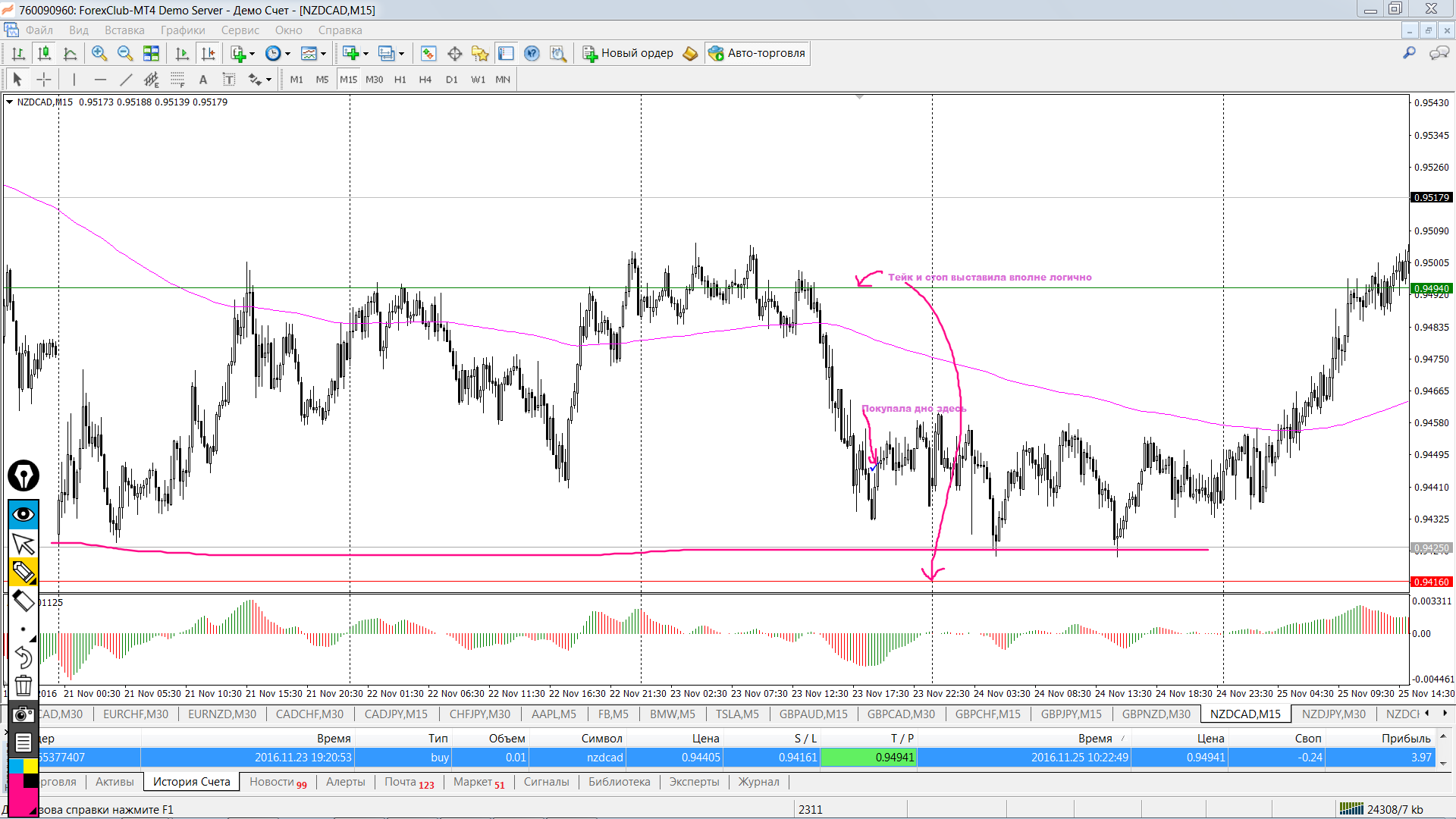The width and height of the screenshot is (1456, 819).
Task: Open the periodicity clock dropdown arrow
Action: pos(287,54)
